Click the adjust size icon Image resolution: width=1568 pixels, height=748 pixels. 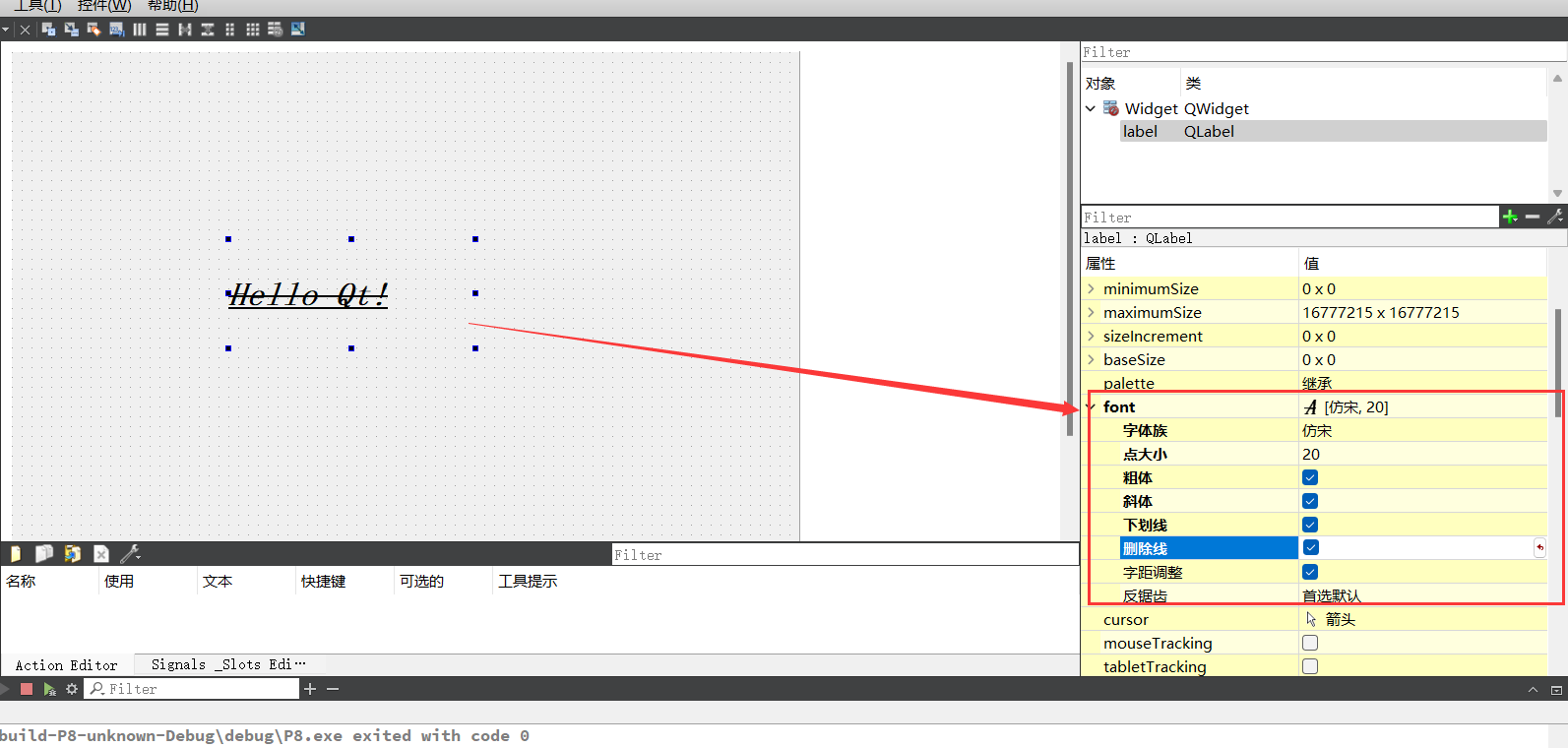(298, 30)
